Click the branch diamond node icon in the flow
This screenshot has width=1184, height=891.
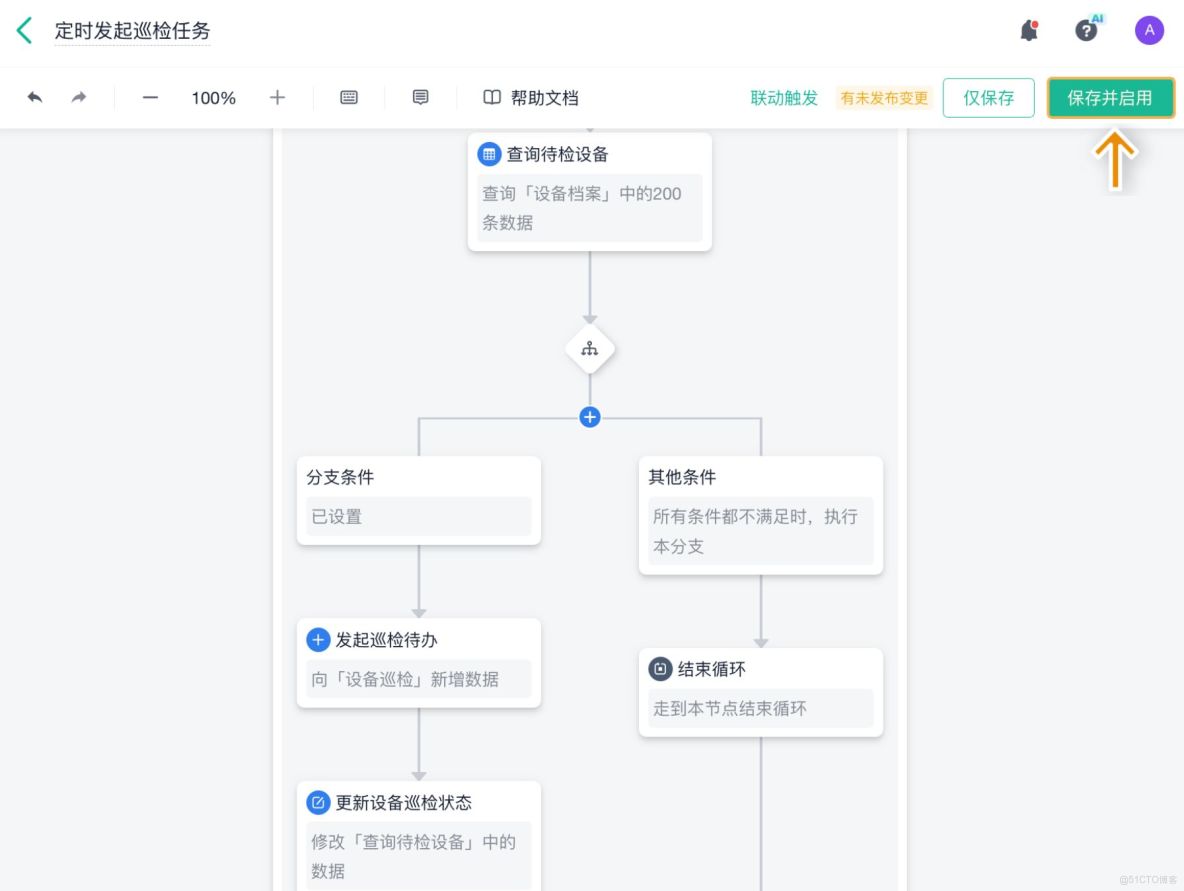[x=590, y=348]
